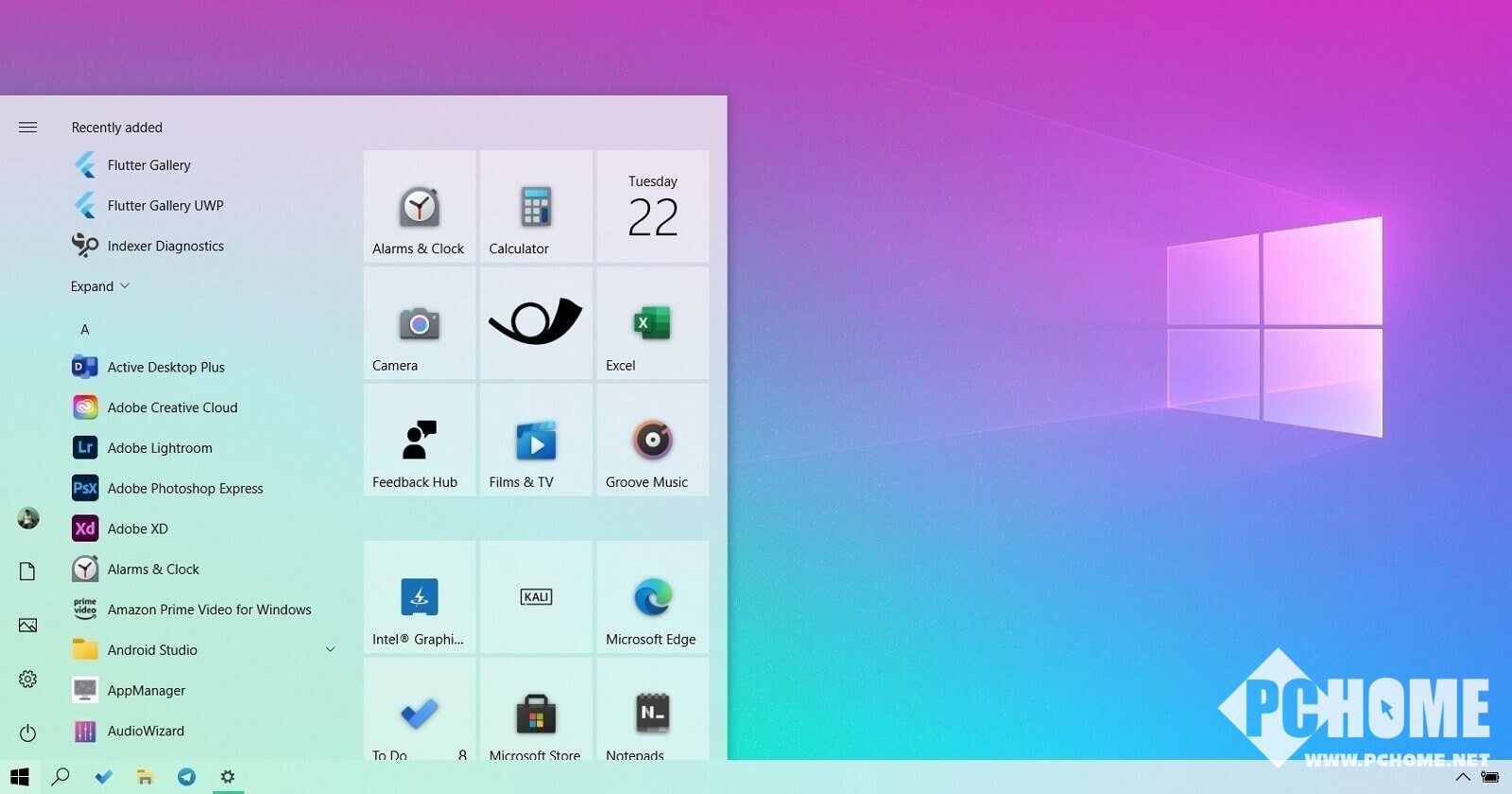Show hidden system tray icons

pos(1462,778)
